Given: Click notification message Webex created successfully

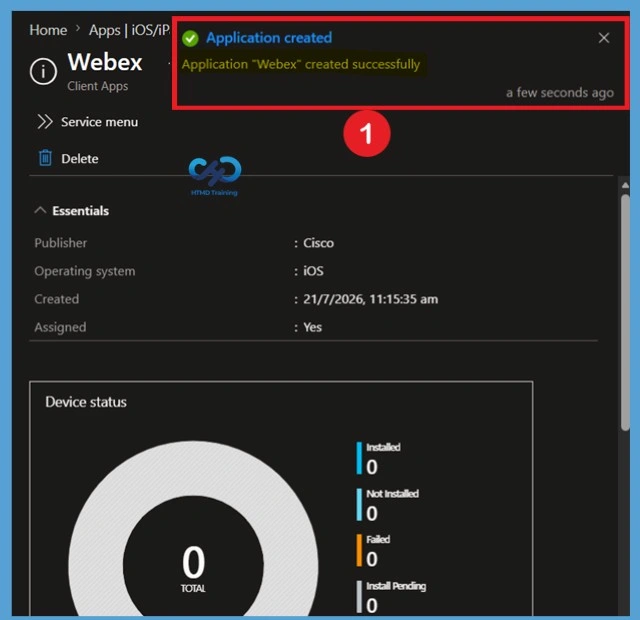Looking at the screenshot, I should coord(301,64).
